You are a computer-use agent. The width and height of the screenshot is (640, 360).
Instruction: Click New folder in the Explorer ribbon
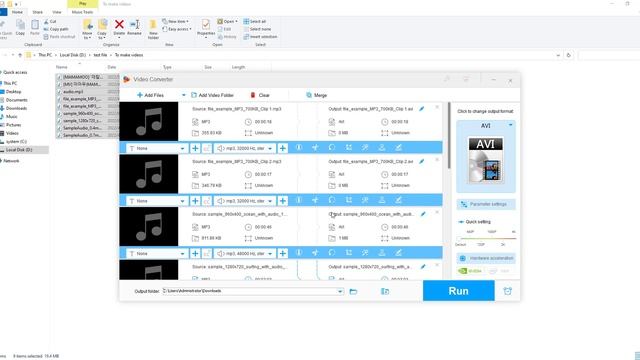click(153, 29)
